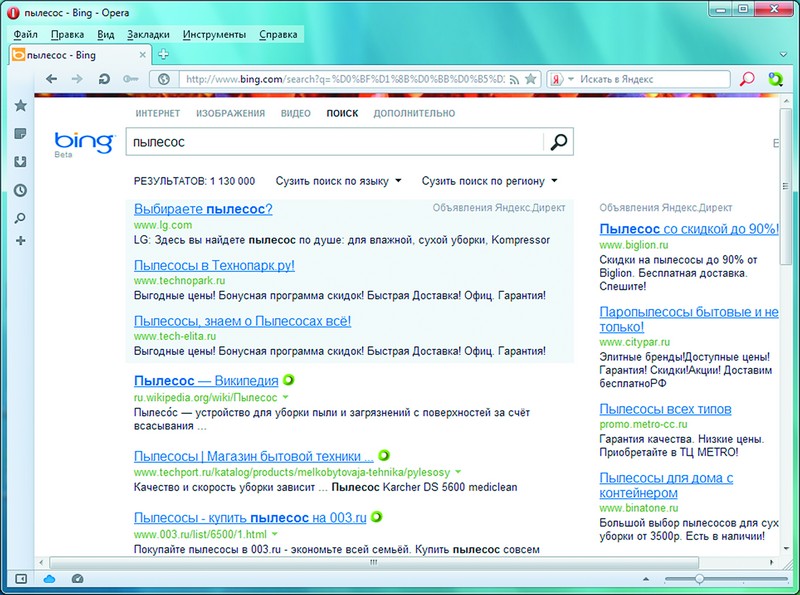The height and width of the screenshot is (595, 800).
Task: Open 'Пылесос со скидкой до 90%!' ad
Action: (689, 229)
